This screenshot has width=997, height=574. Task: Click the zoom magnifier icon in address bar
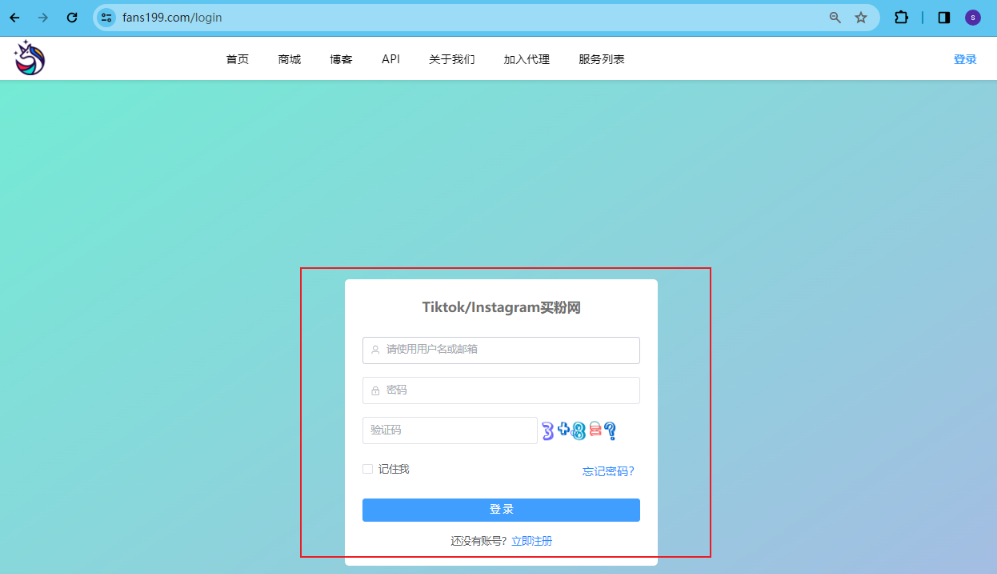(x=835, y=18)
